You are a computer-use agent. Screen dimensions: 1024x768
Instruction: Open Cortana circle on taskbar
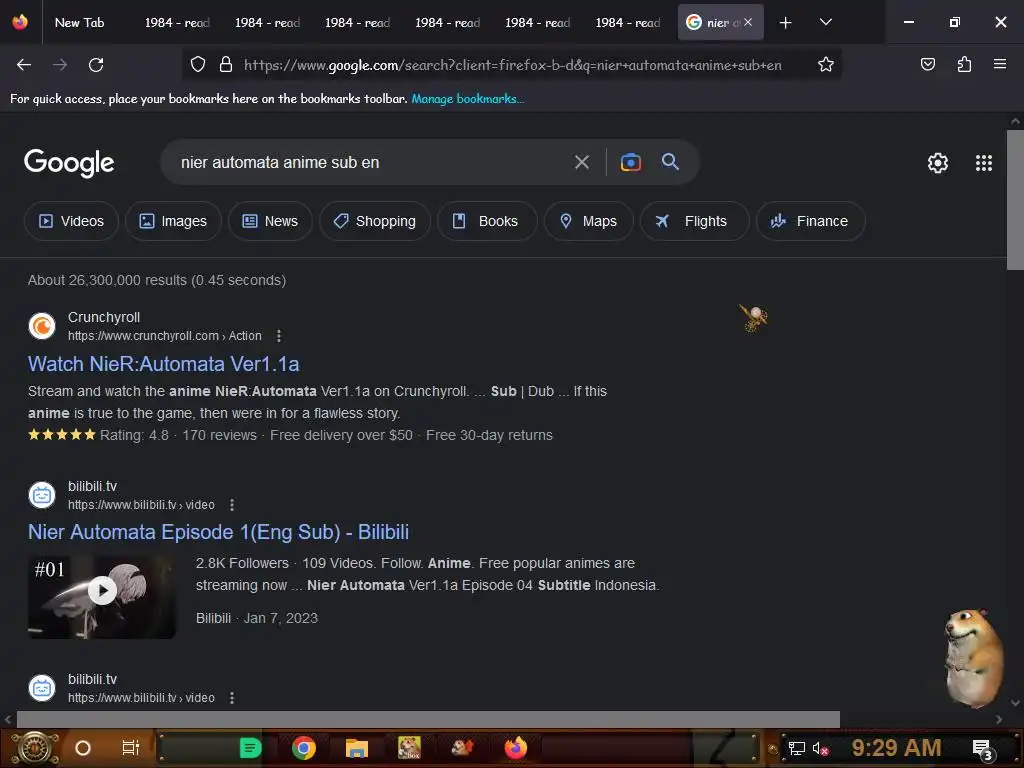point(83,748)
